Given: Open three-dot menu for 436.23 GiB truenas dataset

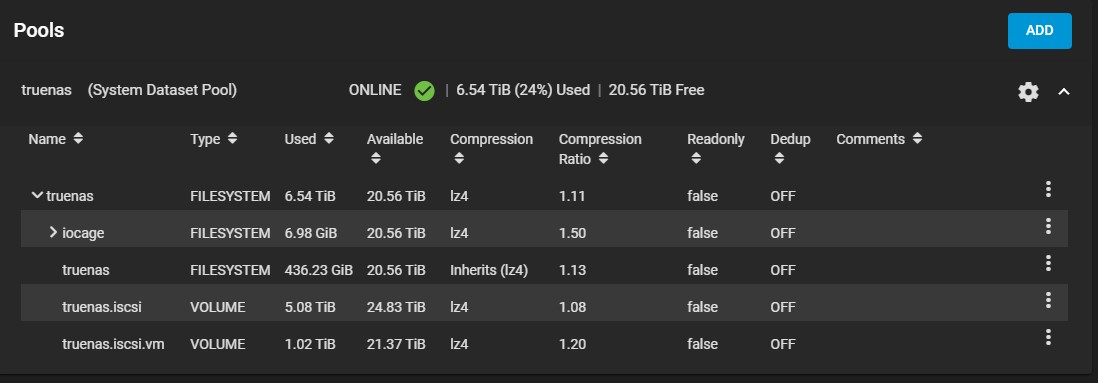Looking at the screenshot, I should coord(1048,263).
